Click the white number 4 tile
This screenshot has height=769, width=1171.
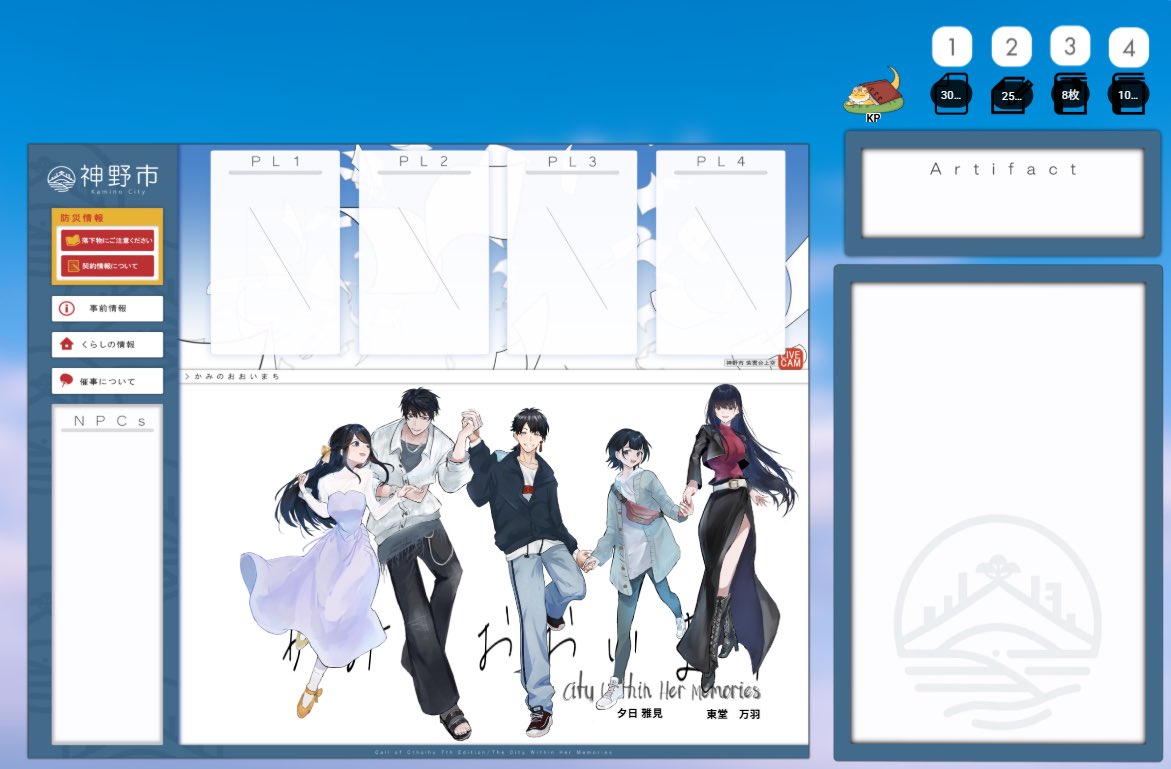pos(1128,48)
